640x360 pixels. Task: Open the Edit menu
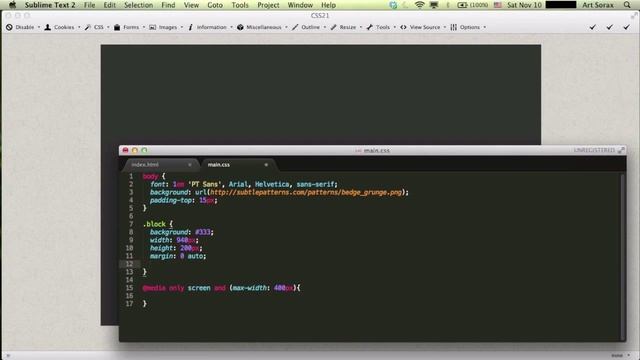pyautogui.click(x=109, y=5)
